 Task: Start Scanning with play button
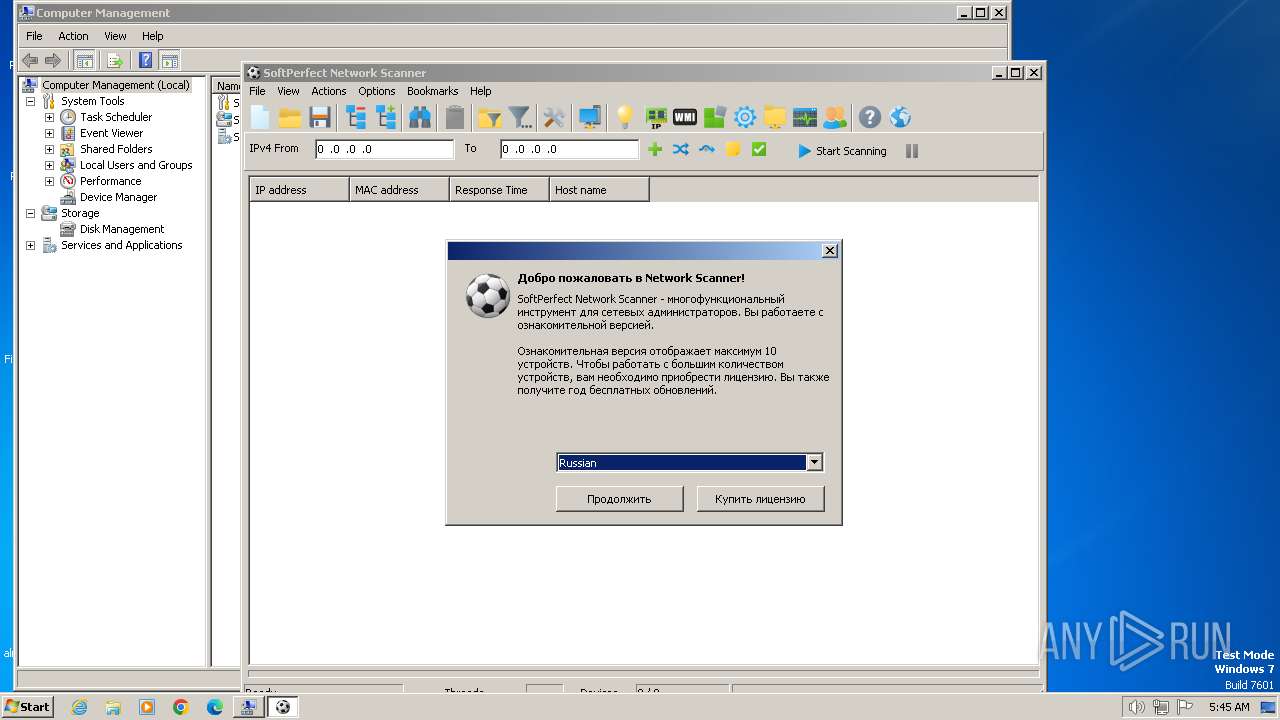point(842,151)
